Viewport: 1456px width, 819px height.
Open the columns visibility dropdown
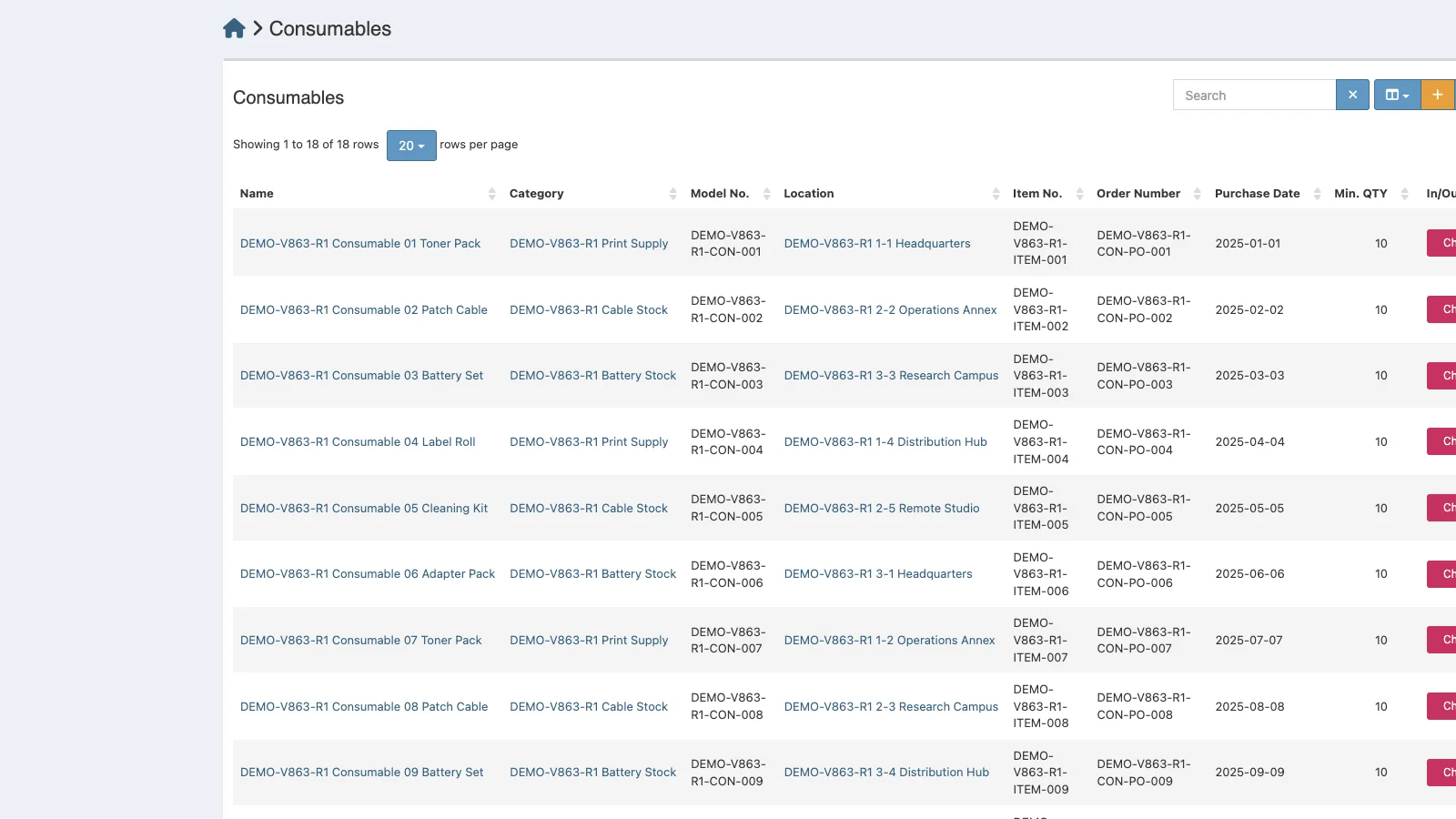point(1397,95)
